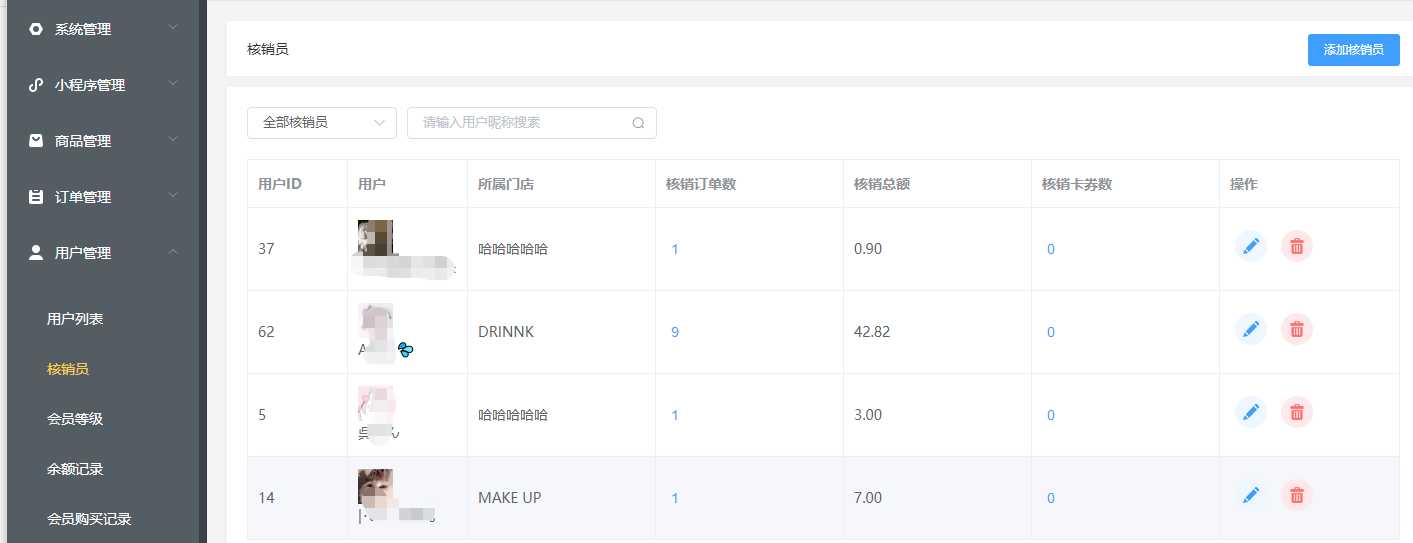Edit the MAKE UP store verifier
This screenshot has height=543, width=1413.
(1250, 495)
